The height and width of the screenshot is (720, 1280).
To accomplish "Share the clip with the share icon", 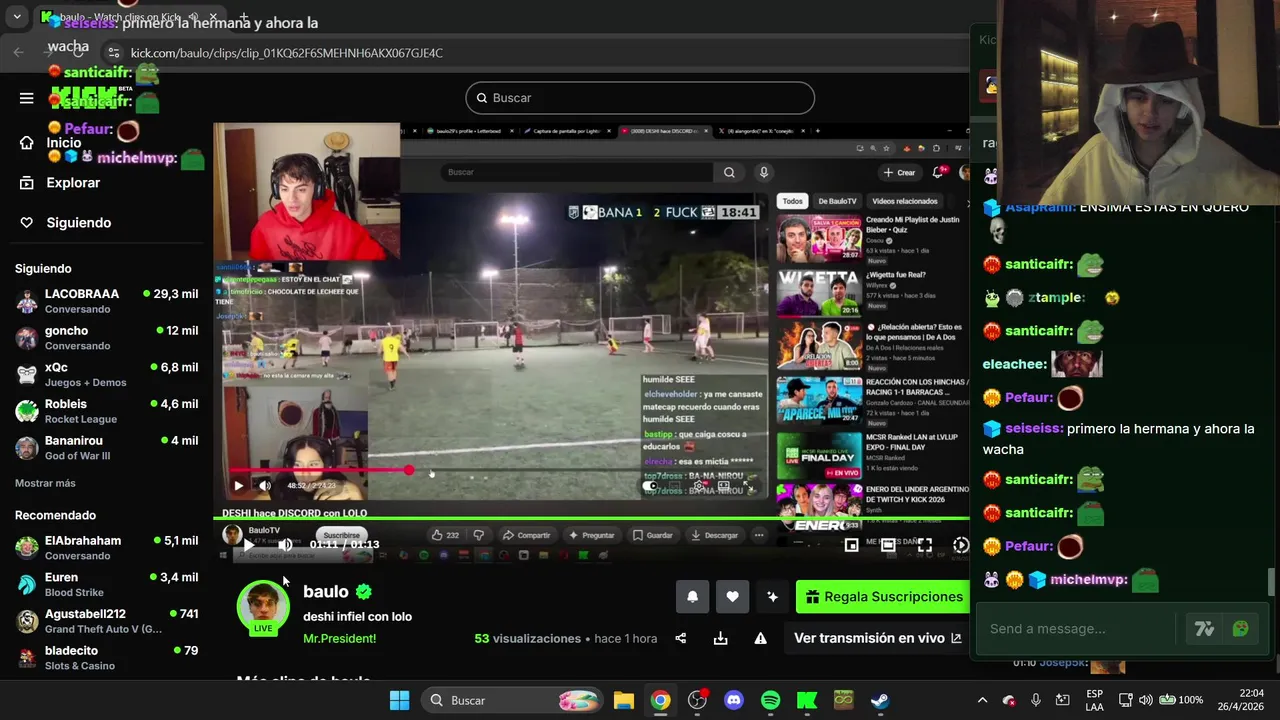I will (681, 638).
